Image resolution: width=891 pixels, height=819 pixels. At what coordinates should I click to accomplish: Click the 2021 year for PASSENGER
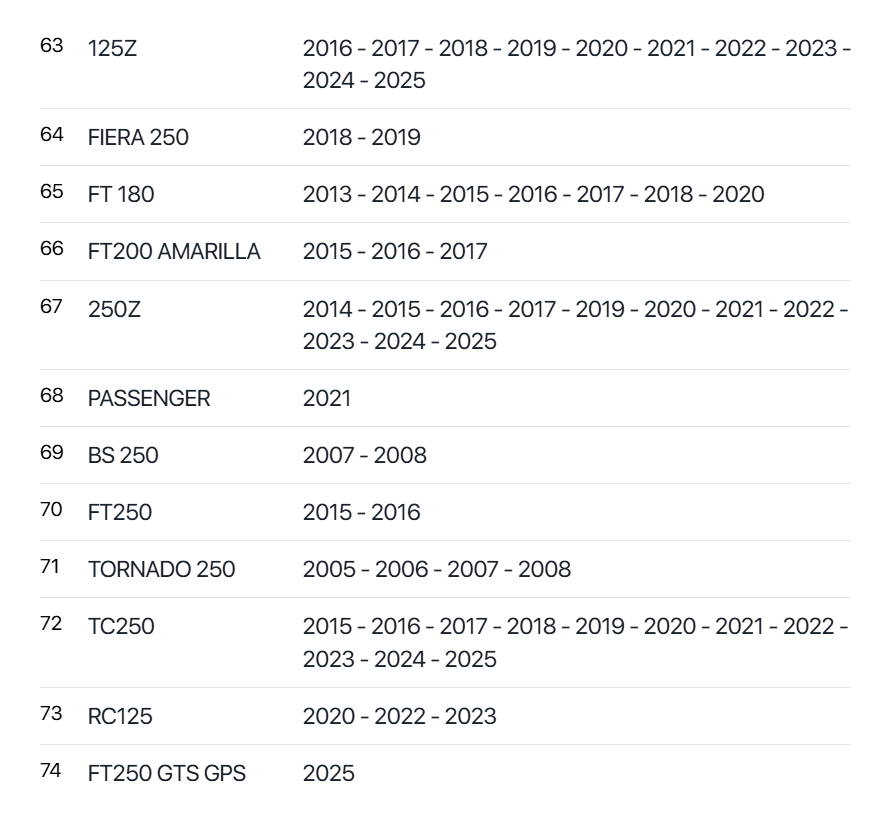[x=327, y=398]
